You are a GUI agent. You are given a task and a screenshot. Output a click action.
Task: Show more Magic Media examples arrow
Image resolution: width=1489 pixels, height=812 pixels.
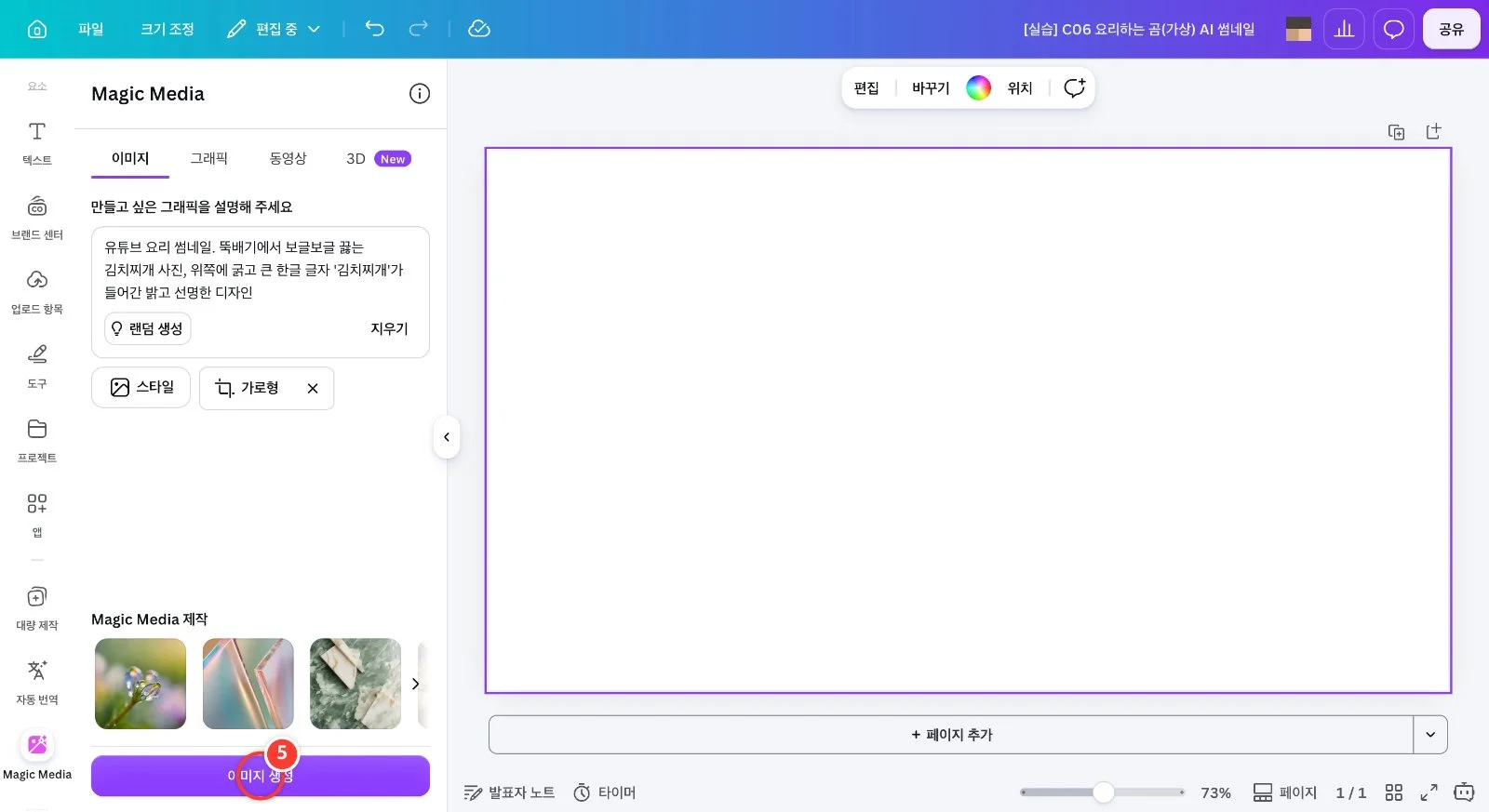coord(415,684)
